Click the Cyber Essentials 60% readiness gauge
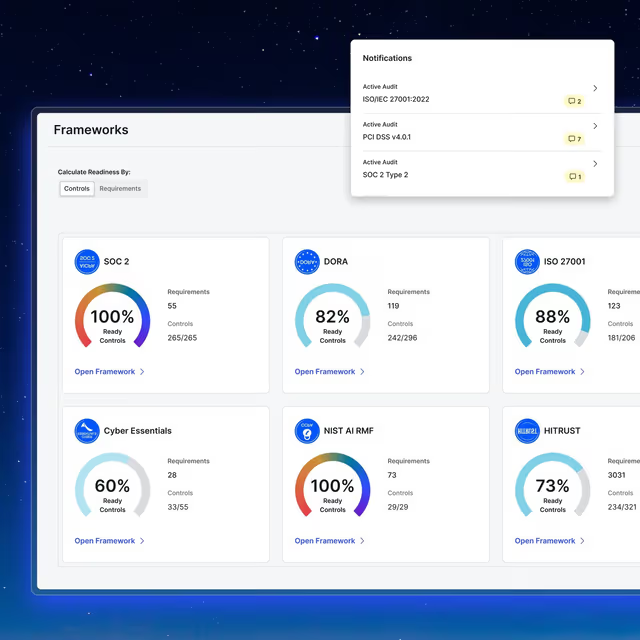Screen dimensions: 640x640 (112, 484)
